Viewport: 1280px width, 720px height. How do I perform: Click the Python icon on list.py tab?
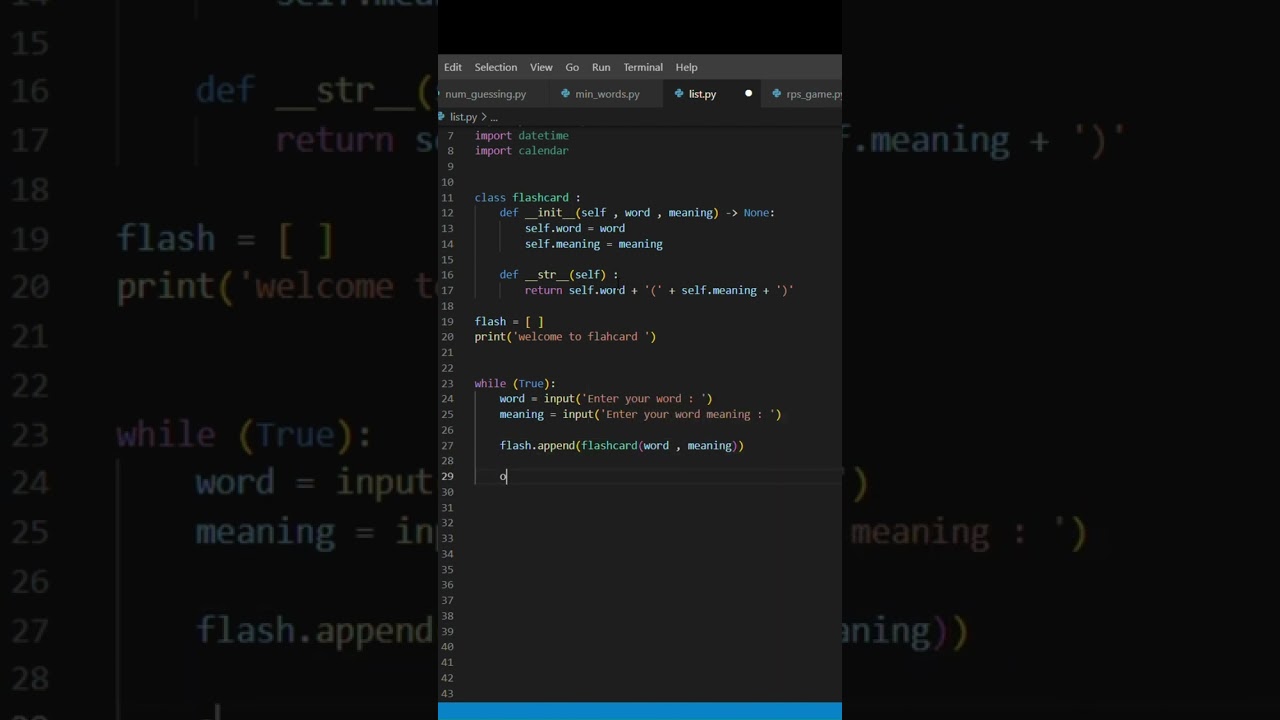(679, 94)
